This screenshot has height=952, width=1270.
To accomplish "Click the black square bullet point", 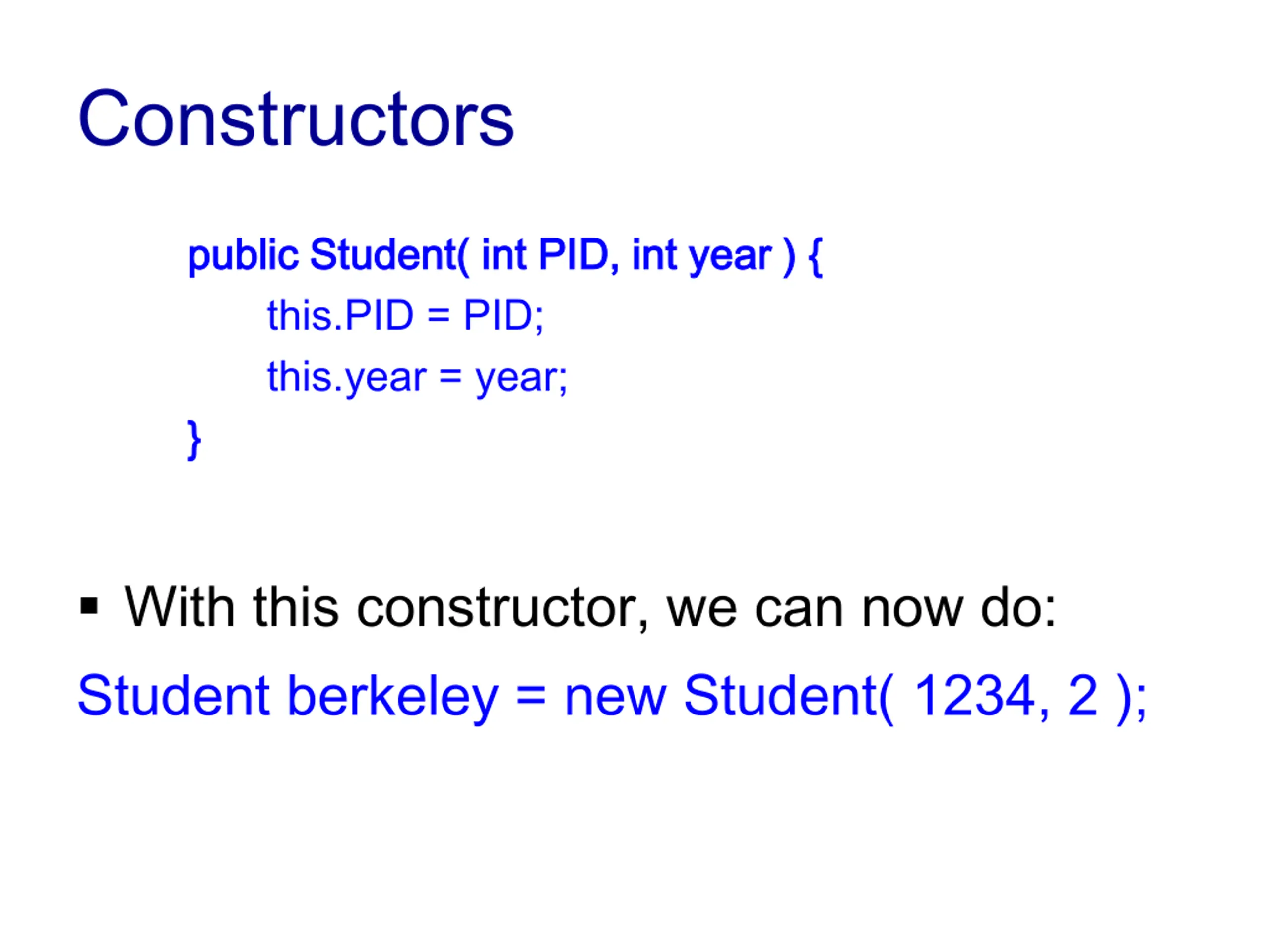I will coord(89,606).
